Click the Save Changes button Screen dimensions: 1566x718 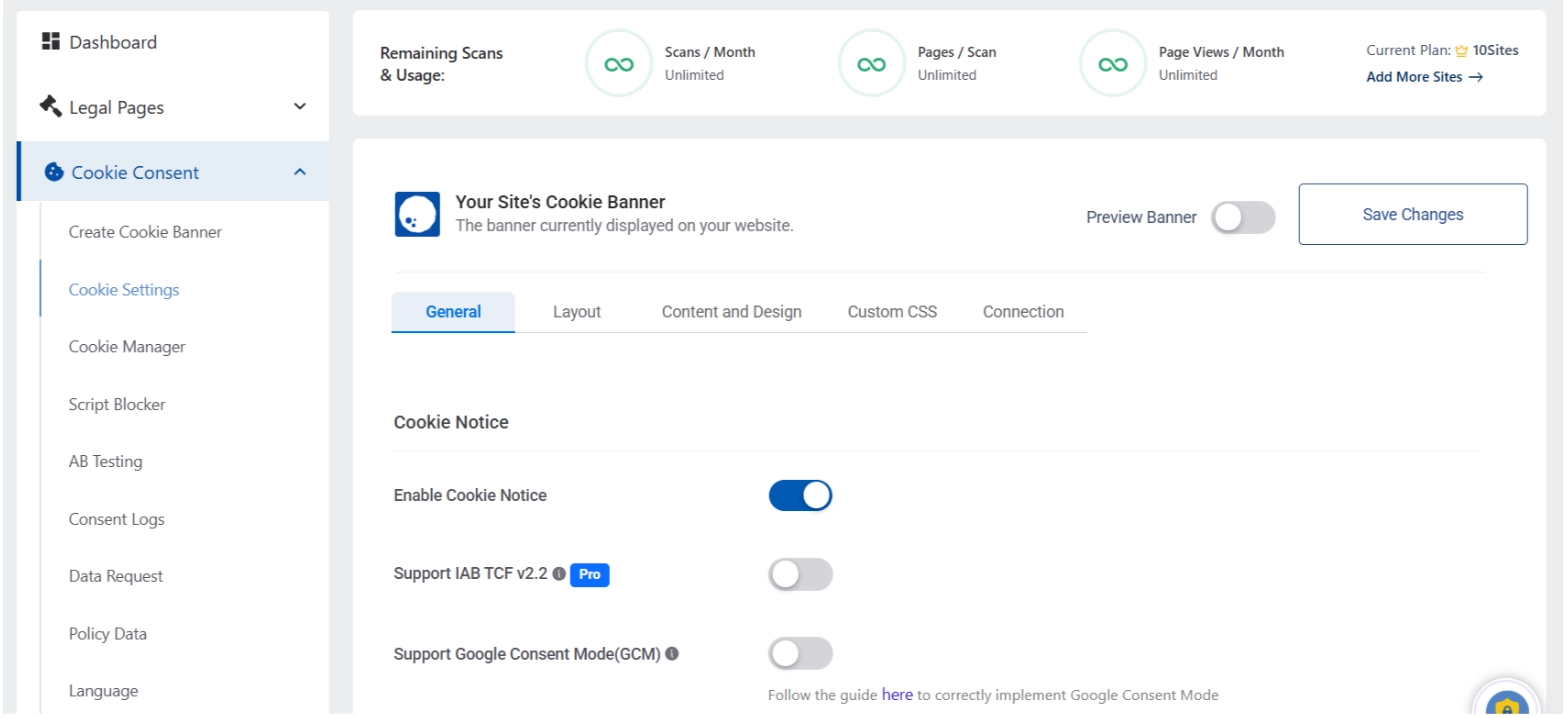pos(1412,214)
